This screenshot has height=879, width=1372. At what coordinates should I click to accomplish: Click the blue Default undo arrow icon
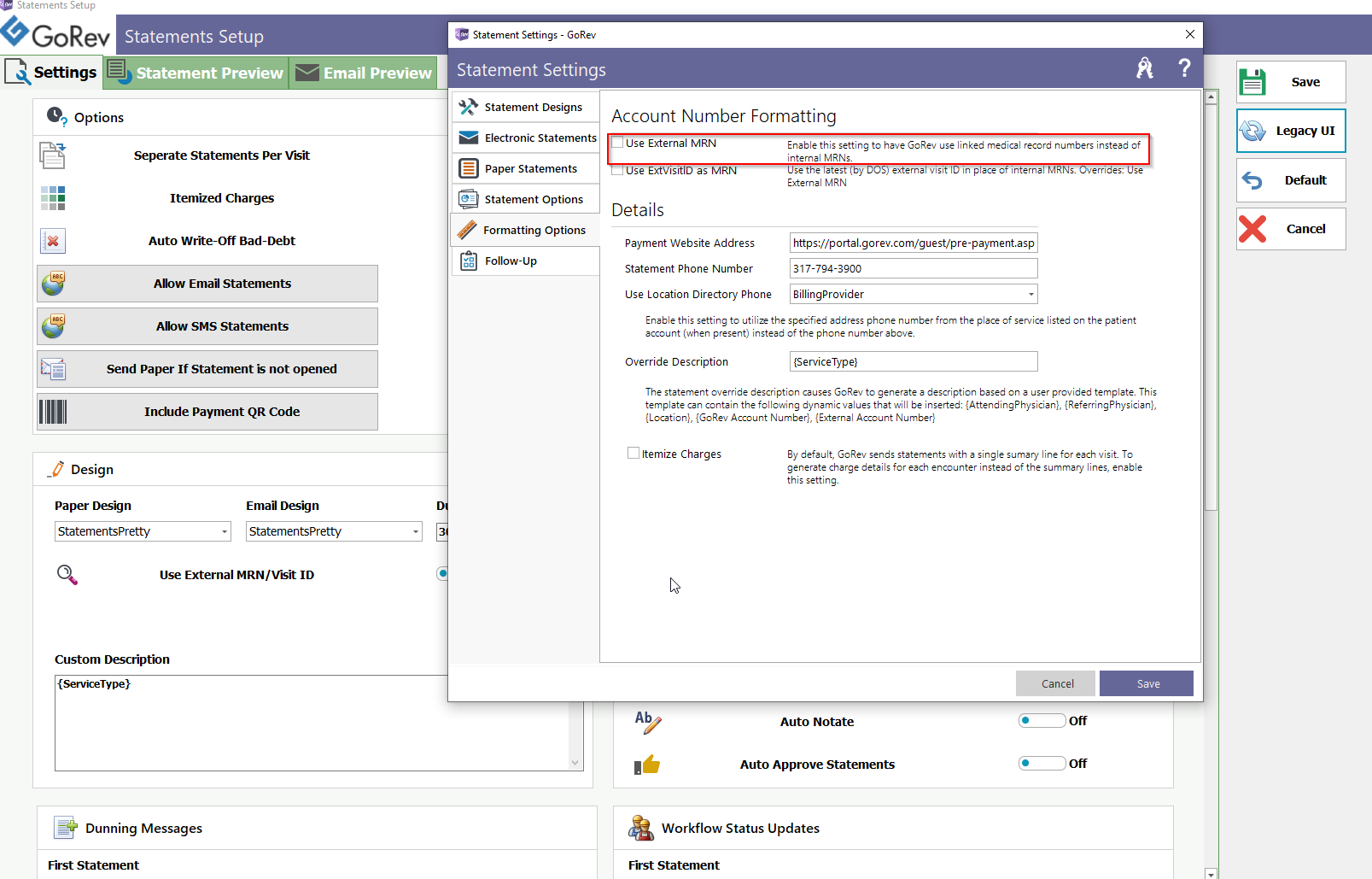[1252, 180]
